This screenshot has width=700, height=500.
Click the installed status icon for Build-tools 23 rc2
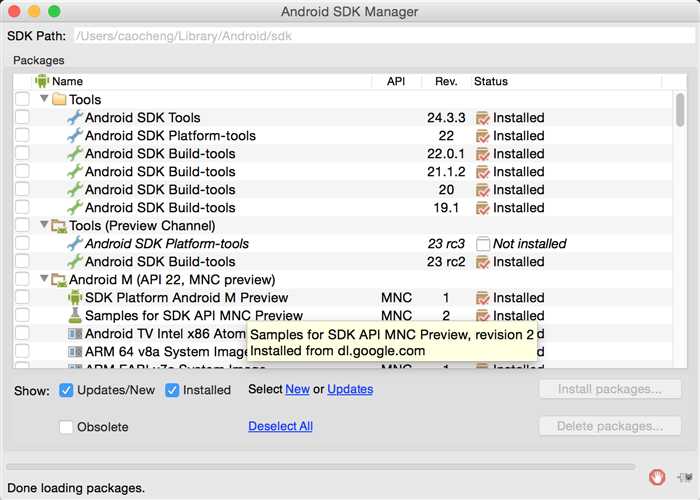483,262
